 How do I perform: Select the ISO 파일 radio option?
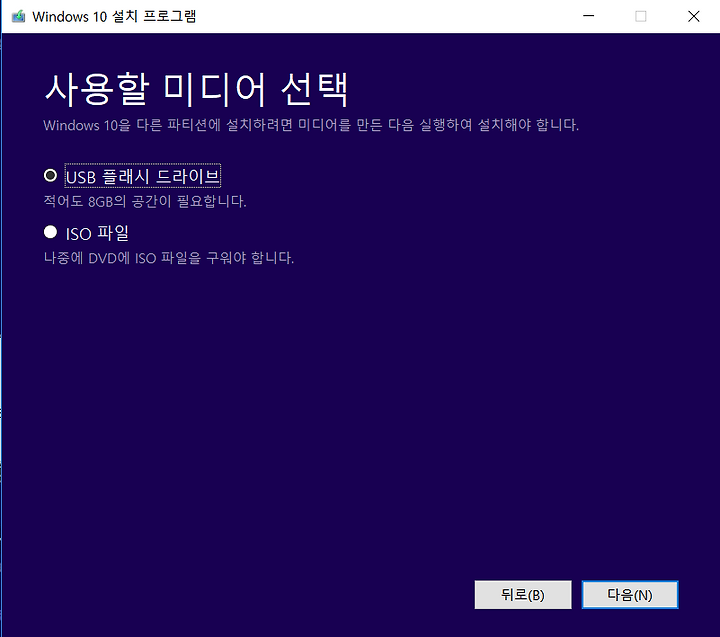click(x=51, y=232)
